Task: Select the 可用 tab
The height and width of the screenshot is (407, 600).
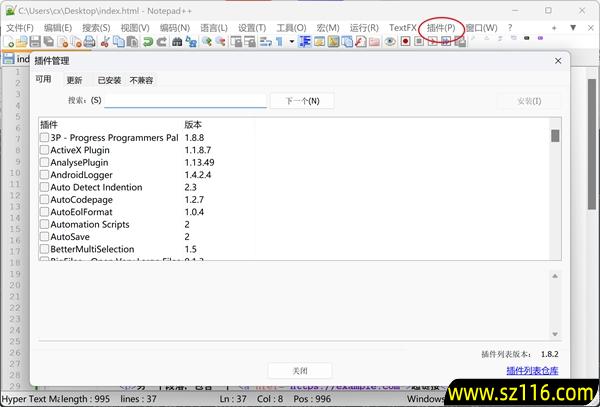Action: [43, 79]
